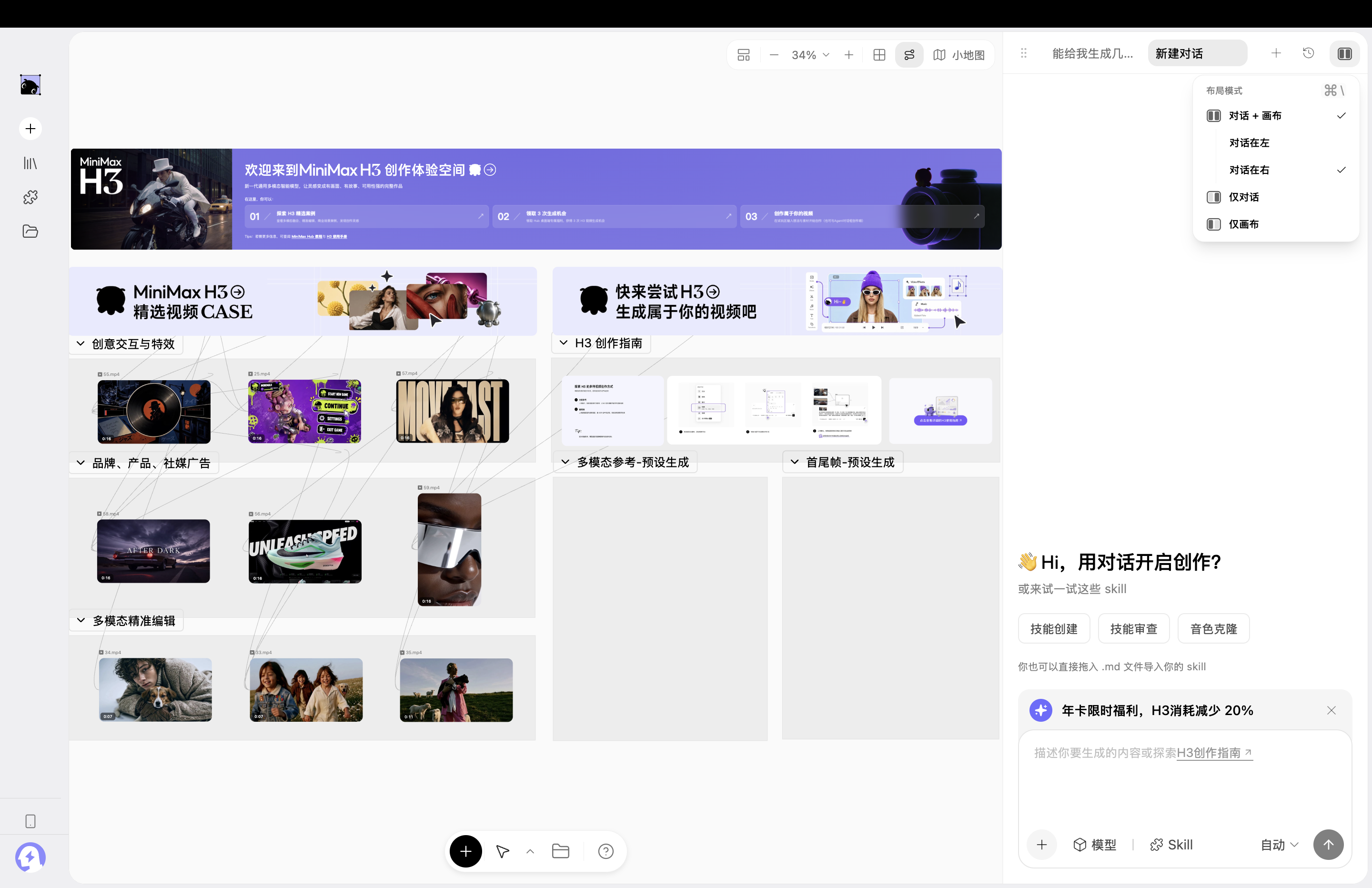This screenshot has height=888, width=1372.
Task: Open the 35.mp4 sheep field video
Action: pyautogui.click(x=456, y=690)
